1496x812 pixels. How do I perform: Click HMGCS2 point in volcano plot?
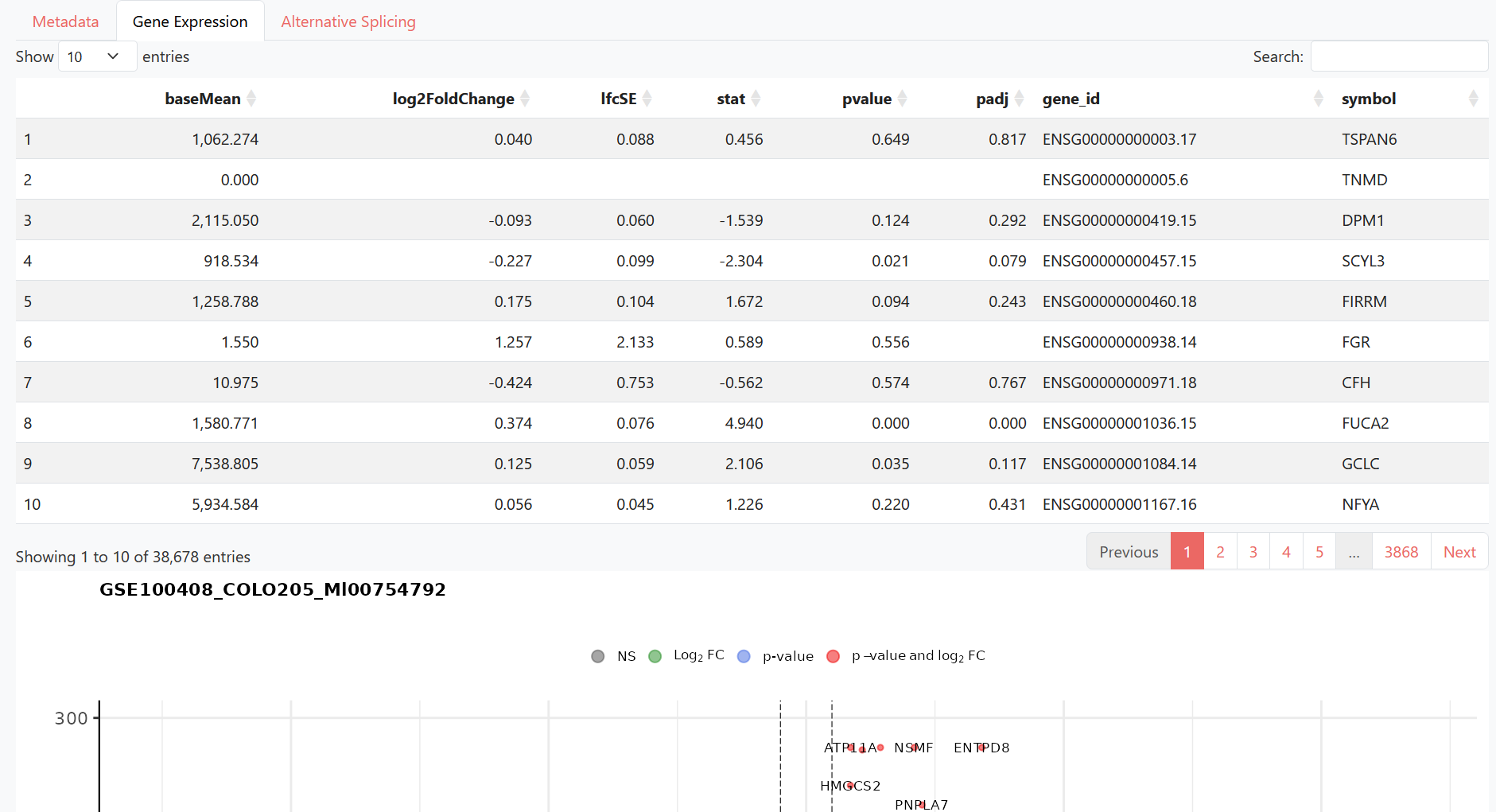tap(850, 786)
